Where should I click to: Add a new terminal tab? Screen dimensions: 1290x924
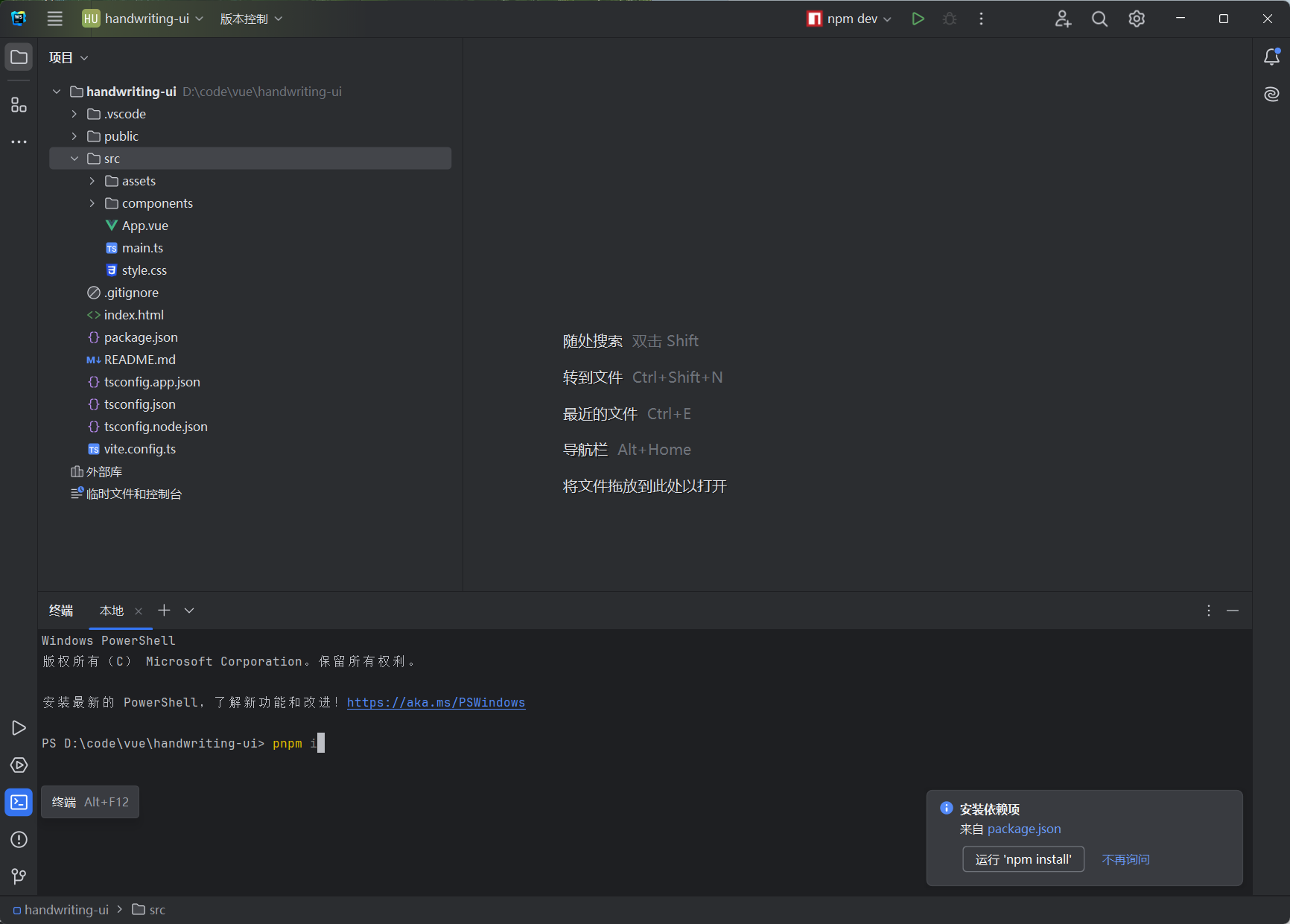(164, 611)
